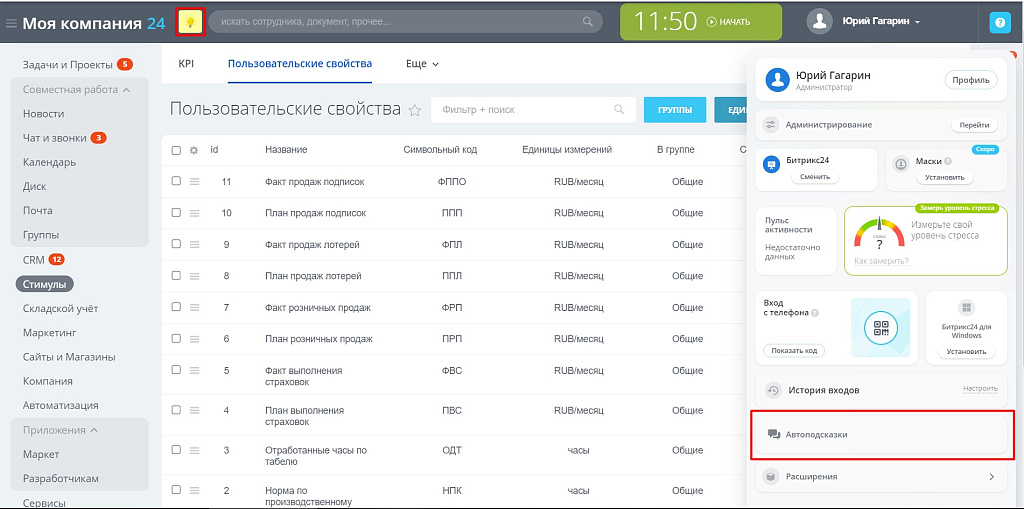1024x509 pixels.
Task: Star the Пользовательские свойства page as favorite
Action: (x=415, y=111)
